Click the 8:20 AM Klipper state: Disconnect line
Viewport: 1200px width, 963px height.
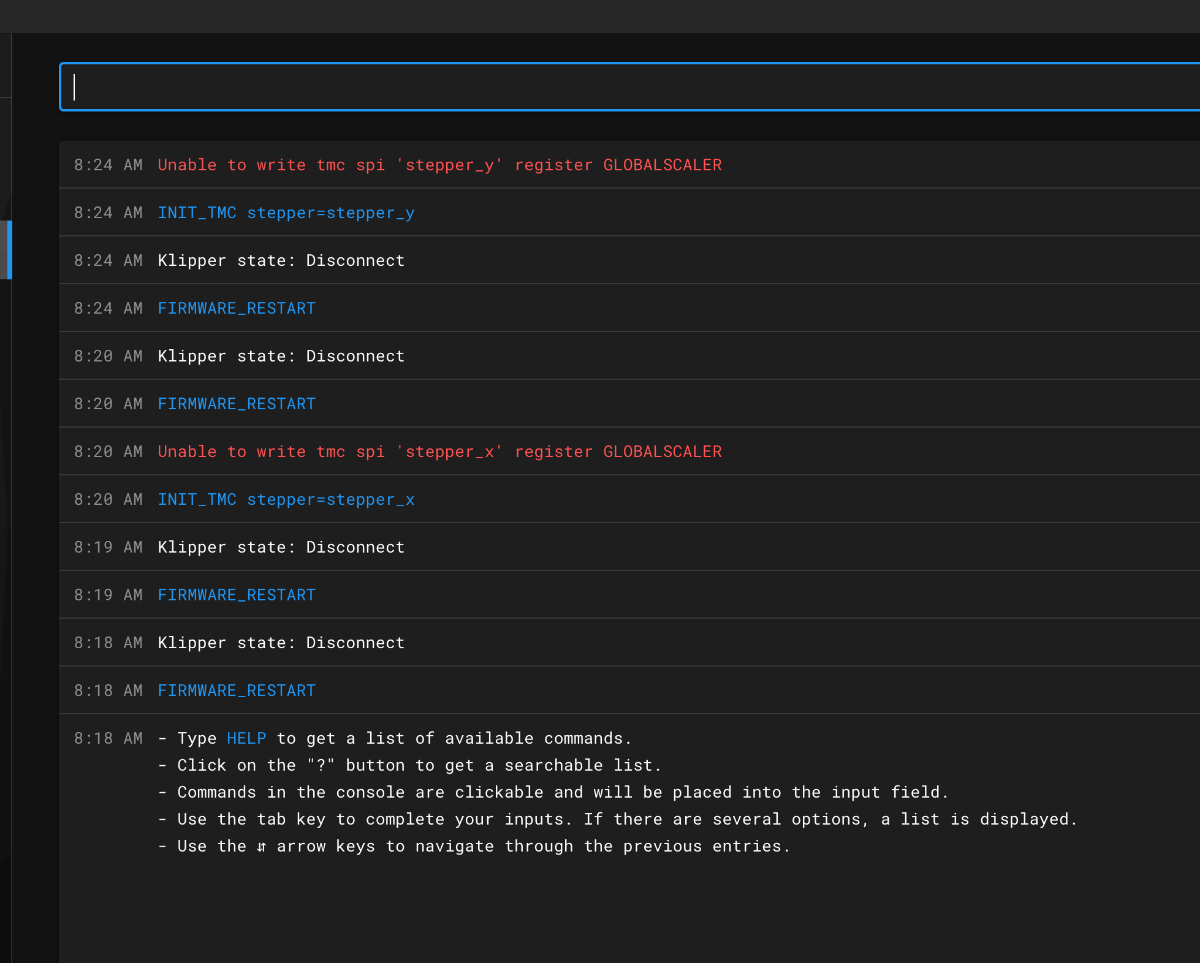281,356
